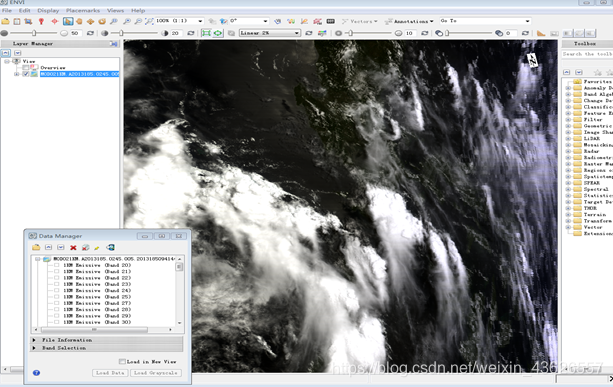Click the red X Close File icon in Data Manager
613x387 pixels.
click(x=73, y=247)
